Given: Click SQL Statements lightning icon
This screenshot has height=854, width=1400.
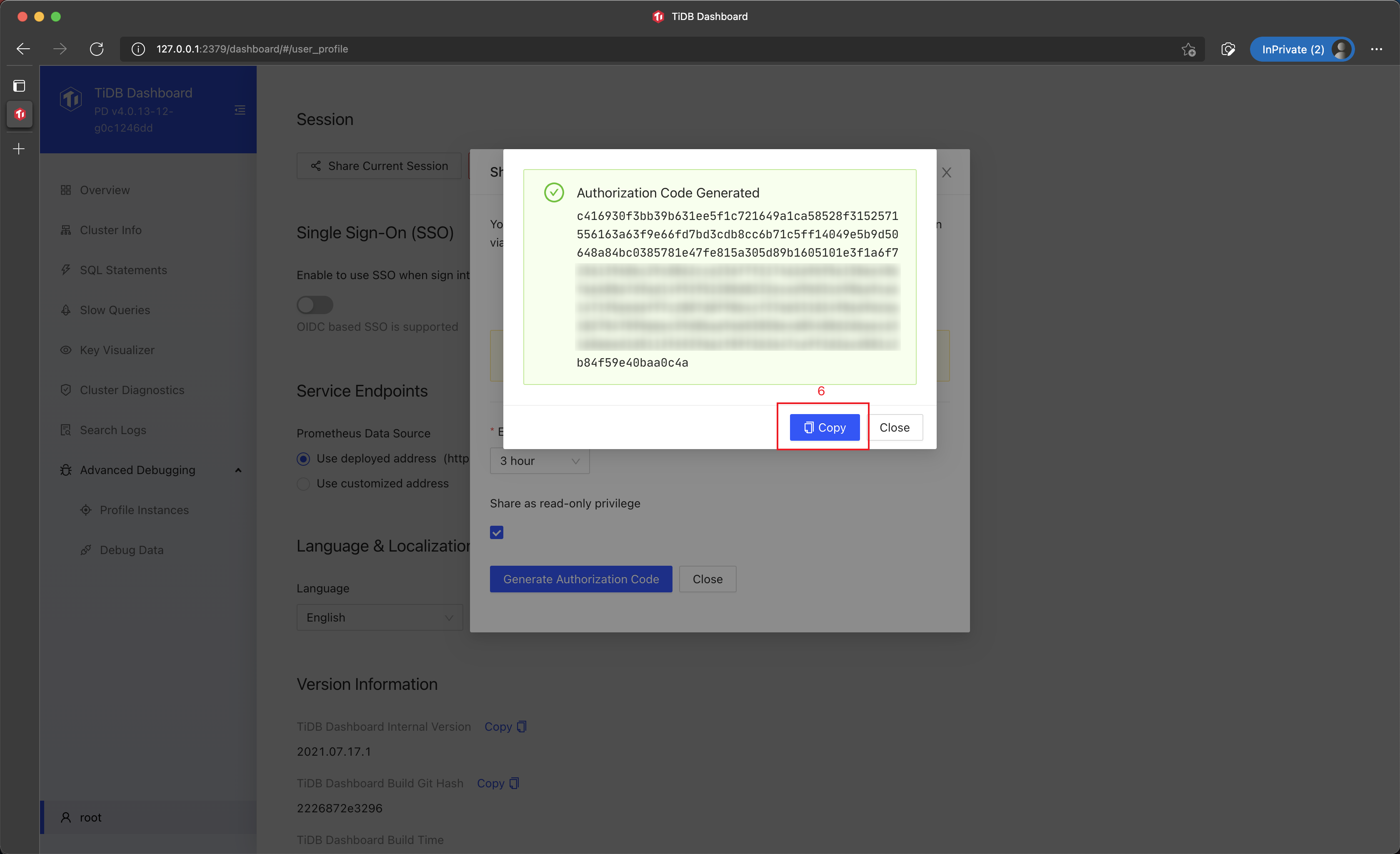Looking at the screenshot, I should tap(66, 270).
